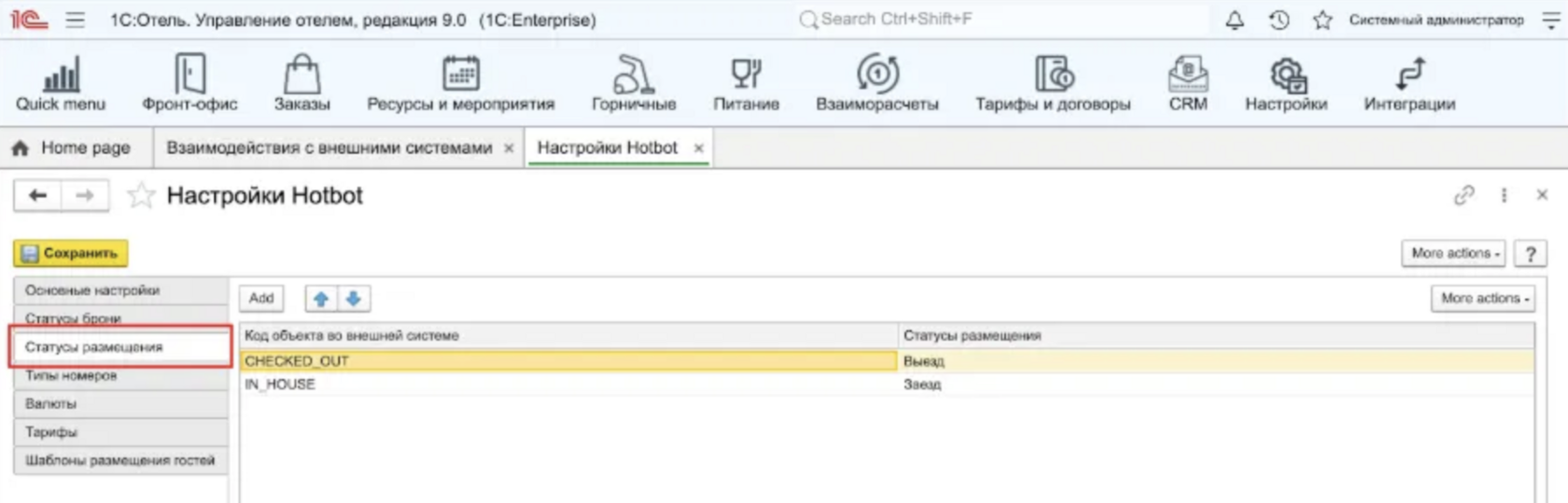Open the history clock icon
The width and height of the screenshot is (1568, 503).
point(1279,20)
